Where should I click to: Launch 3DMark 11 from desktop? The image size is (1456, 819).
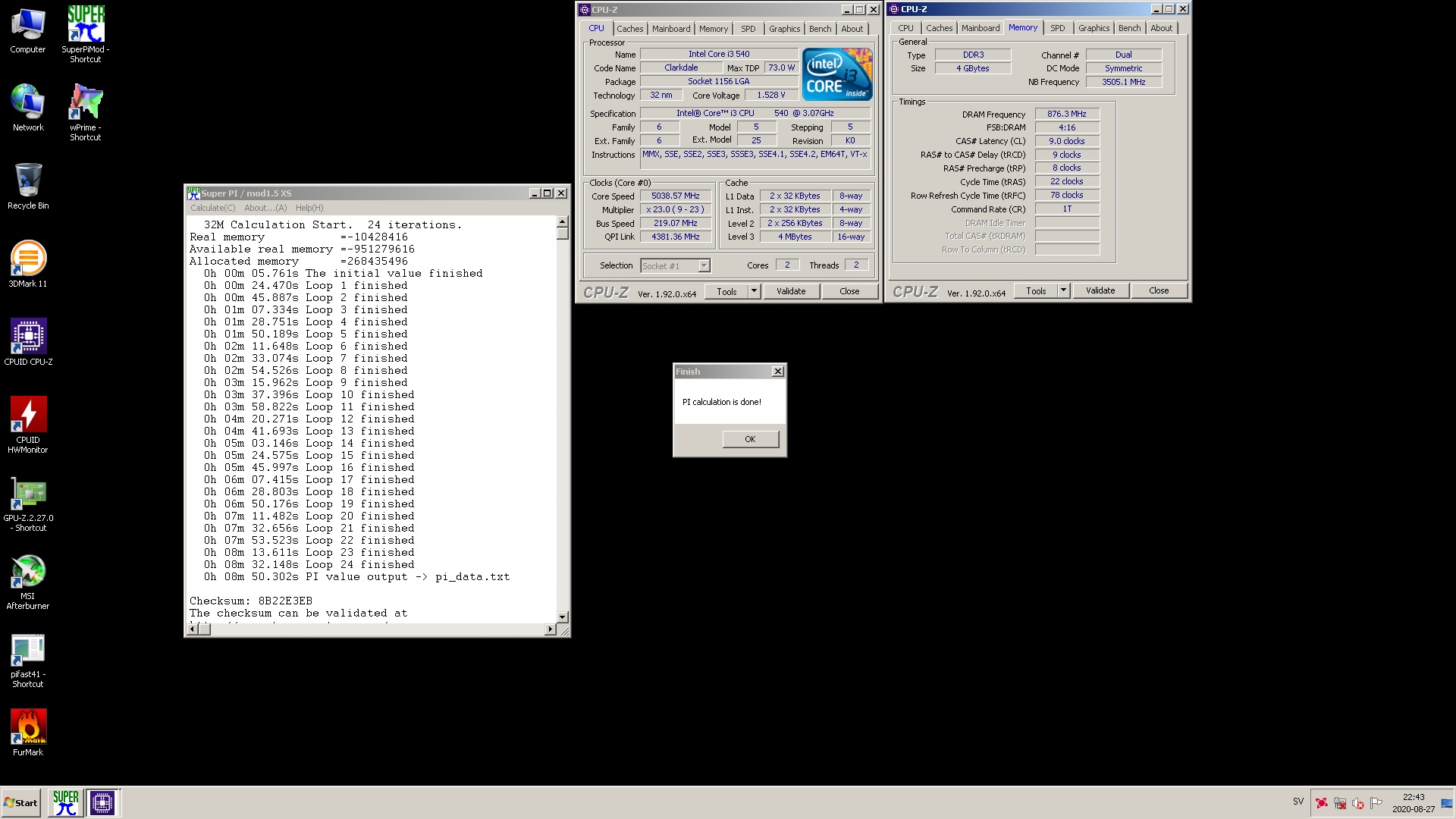28,265
